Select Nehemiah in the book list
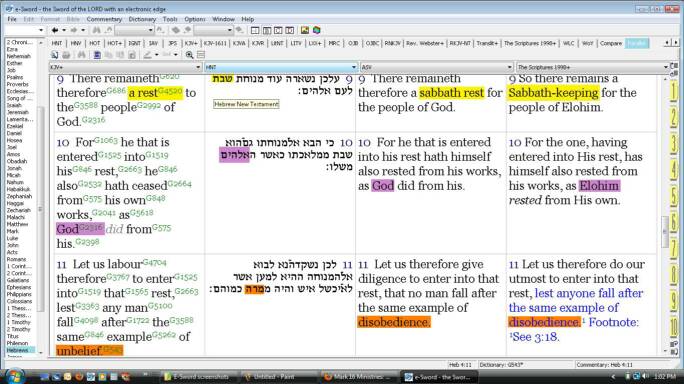Screen dimensions: 684x384 tap(19, 56)
